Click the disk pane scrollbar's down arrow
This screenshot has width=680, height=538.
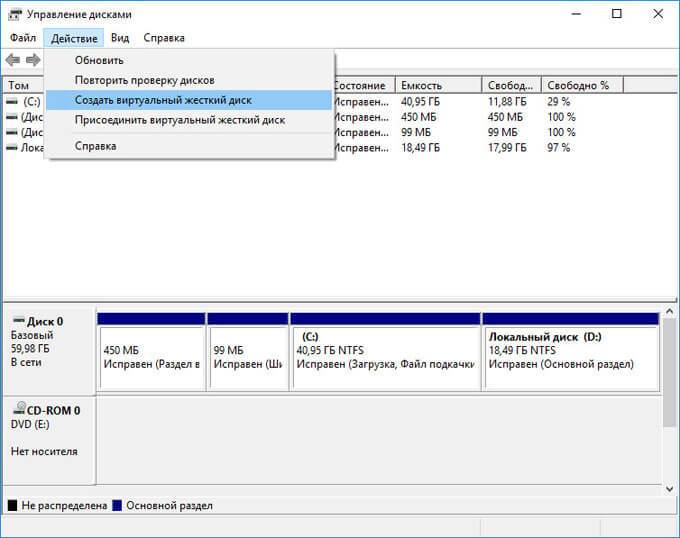tap(671, 489)
